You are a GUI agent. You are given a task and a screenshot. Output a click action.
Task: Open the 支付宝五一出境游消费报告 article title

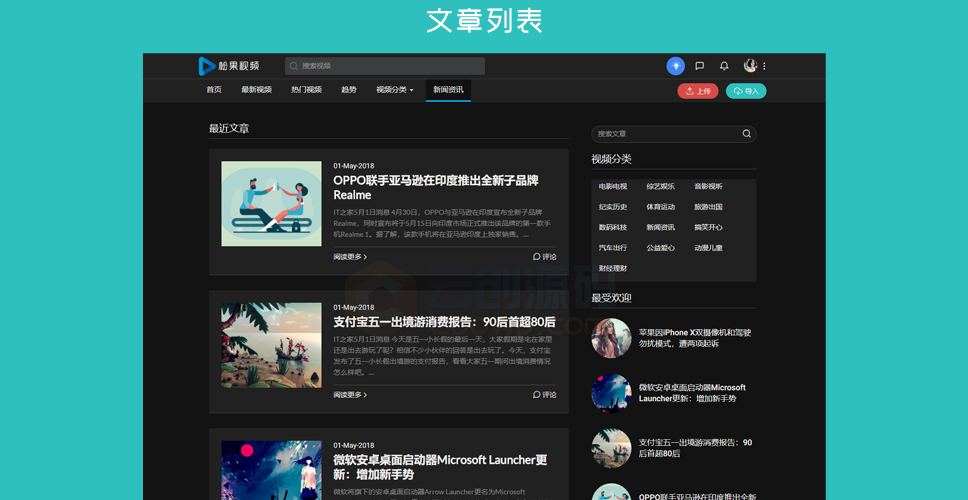444,322
